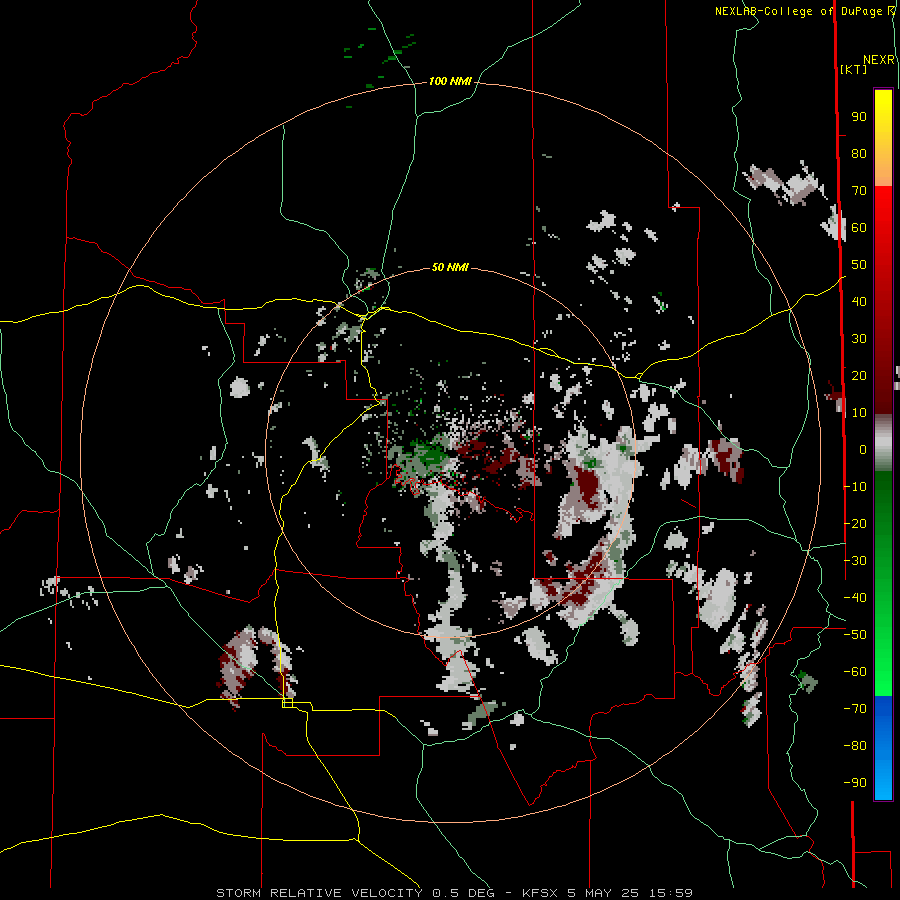
Task: Click the 5 MAY 25 date text
Action: tap(603, 893)
